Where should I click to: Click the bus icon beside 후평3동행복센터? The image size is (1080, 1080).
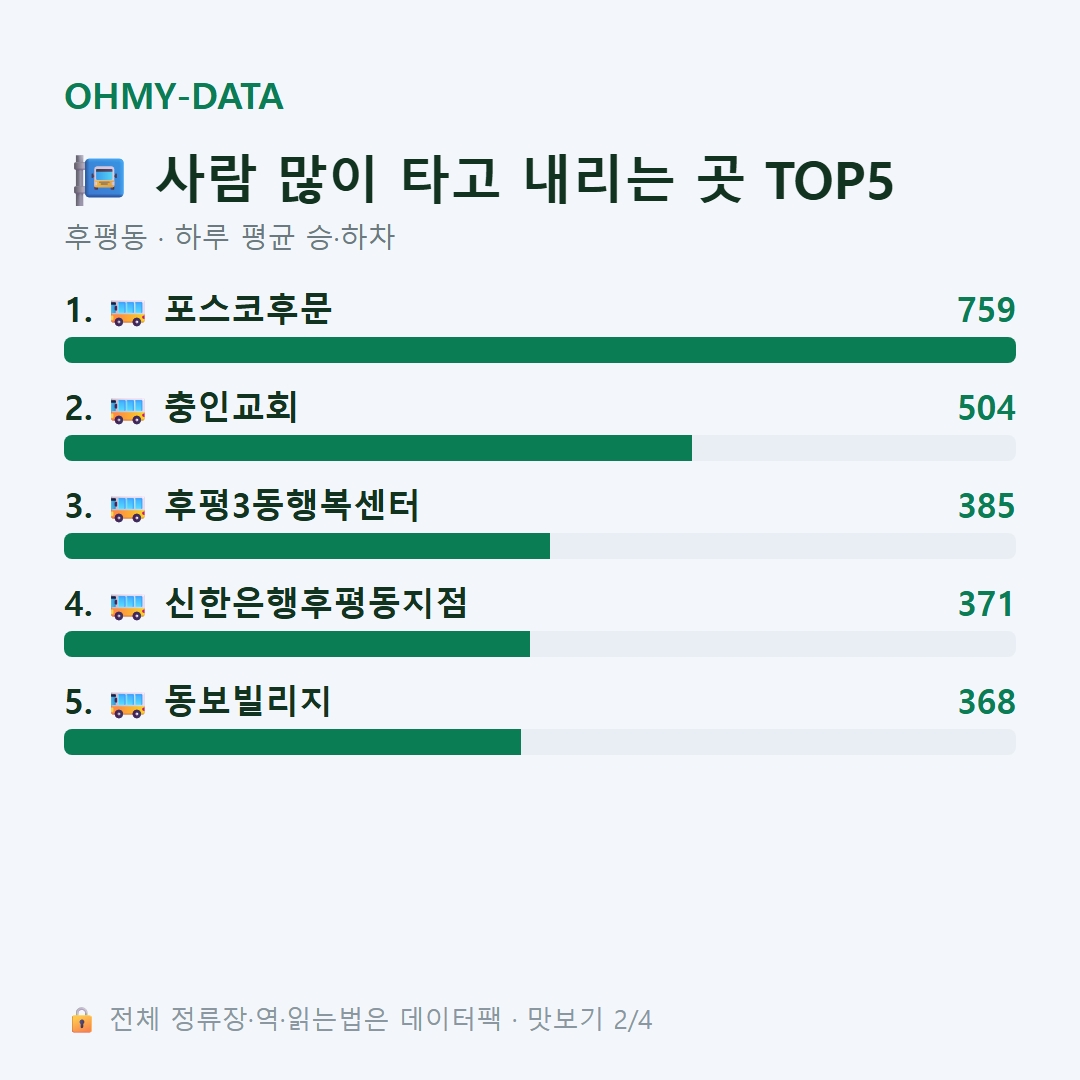coord(127,508)
